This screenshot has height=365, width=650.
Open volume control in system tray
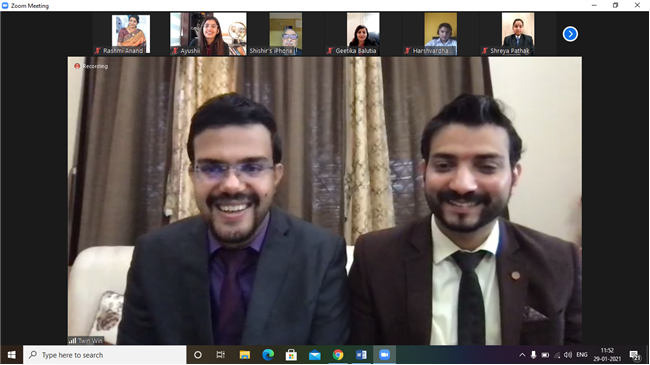pos(568,355)
